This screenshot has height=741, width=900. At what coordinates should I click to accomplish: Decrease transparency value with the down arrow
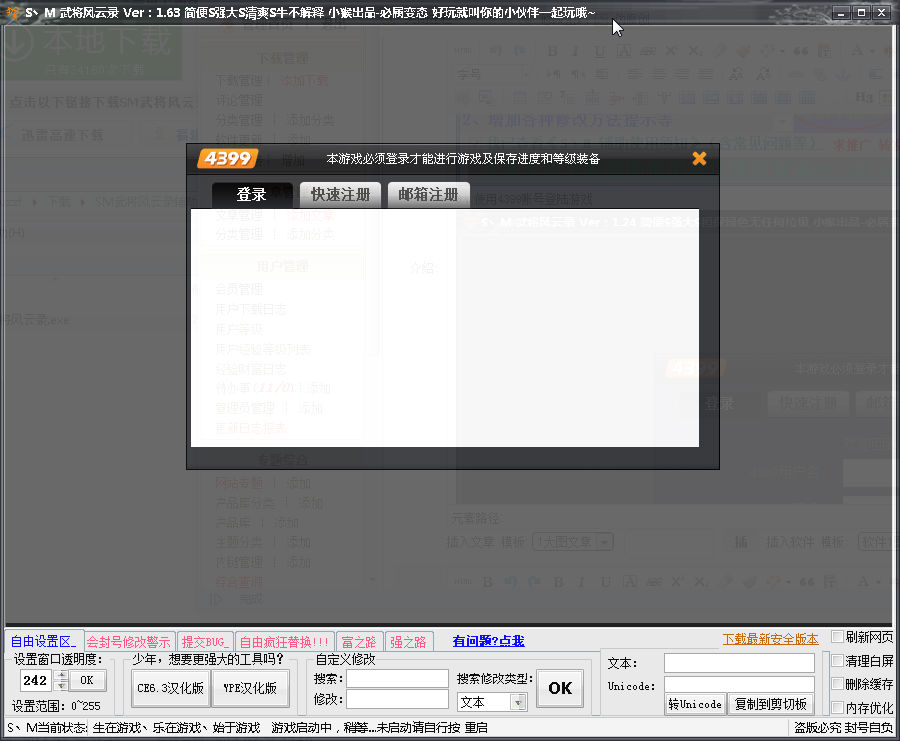(x=61, y=686)
